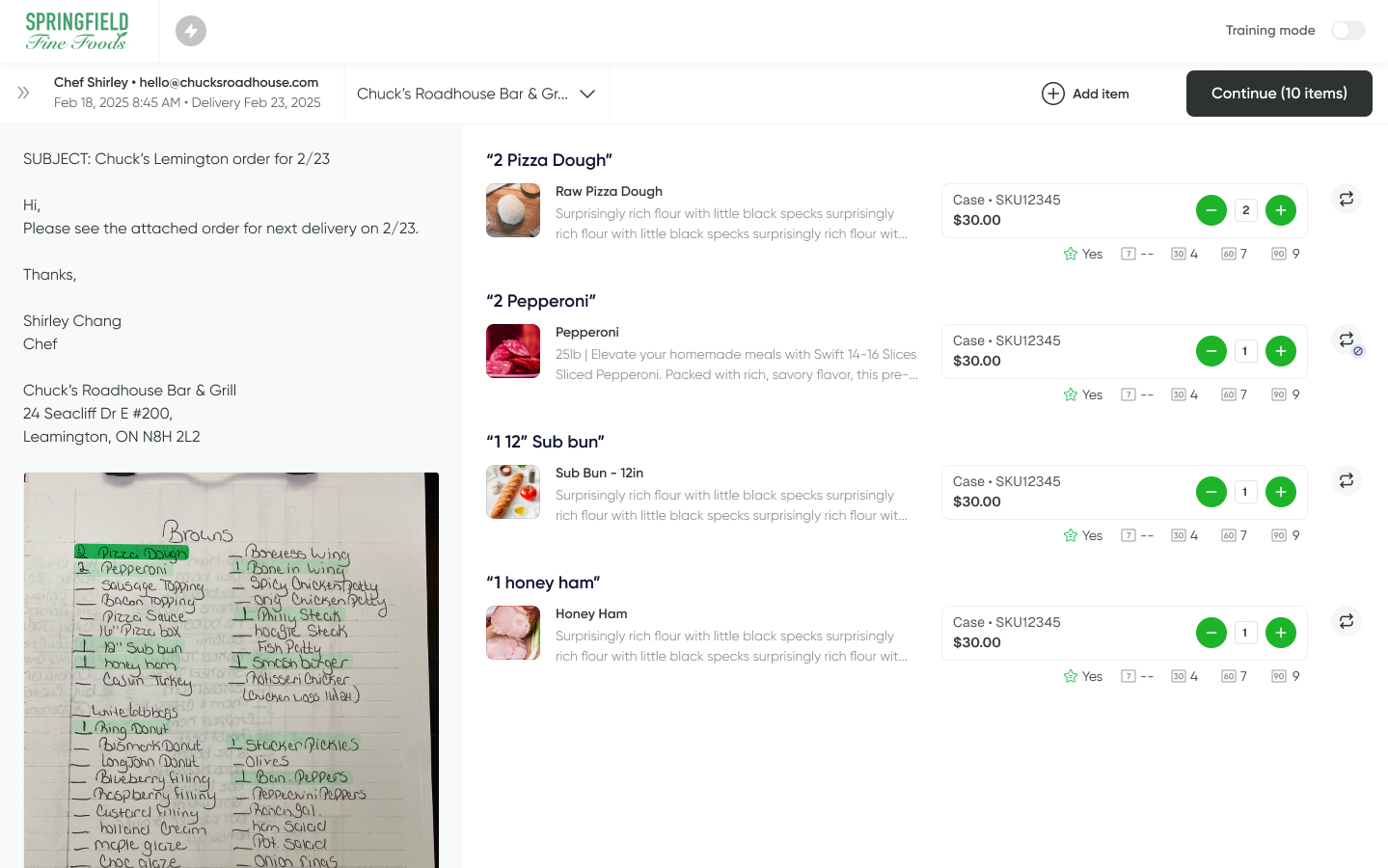Increase Sub Bun - 12in quantity

(x=1281, y=492)
